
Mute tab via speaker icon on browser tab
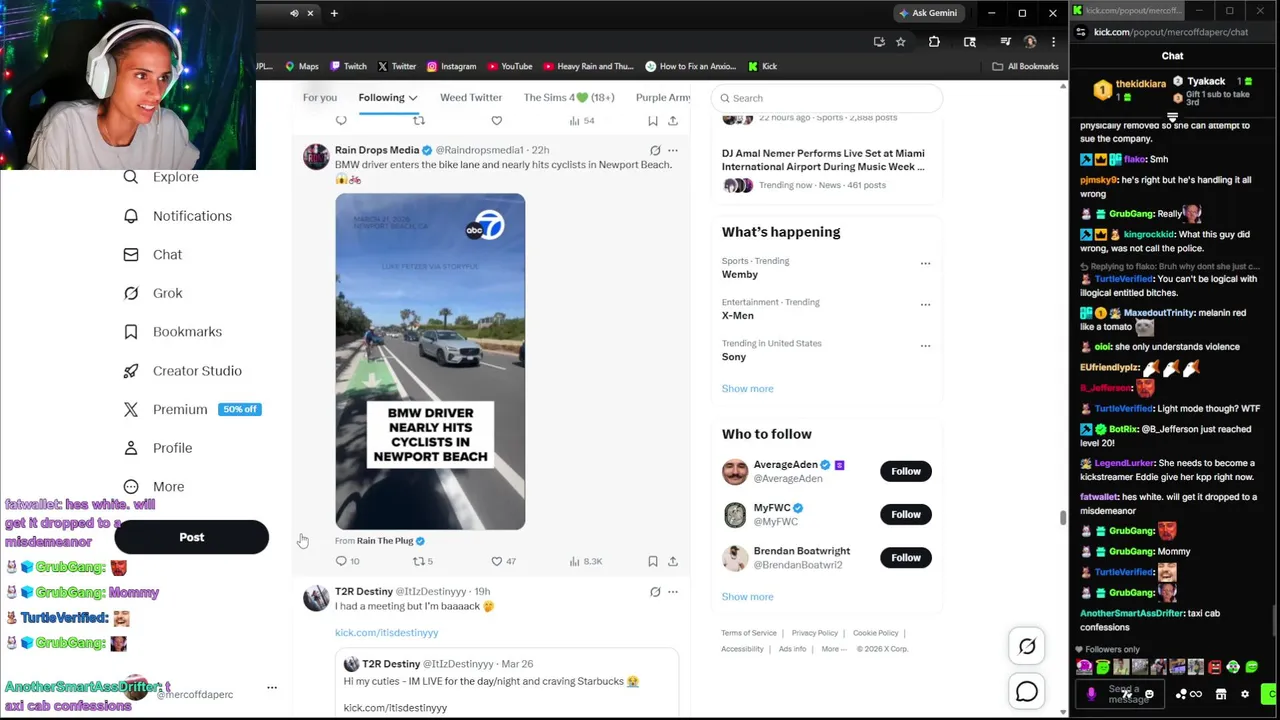(294, 13)
